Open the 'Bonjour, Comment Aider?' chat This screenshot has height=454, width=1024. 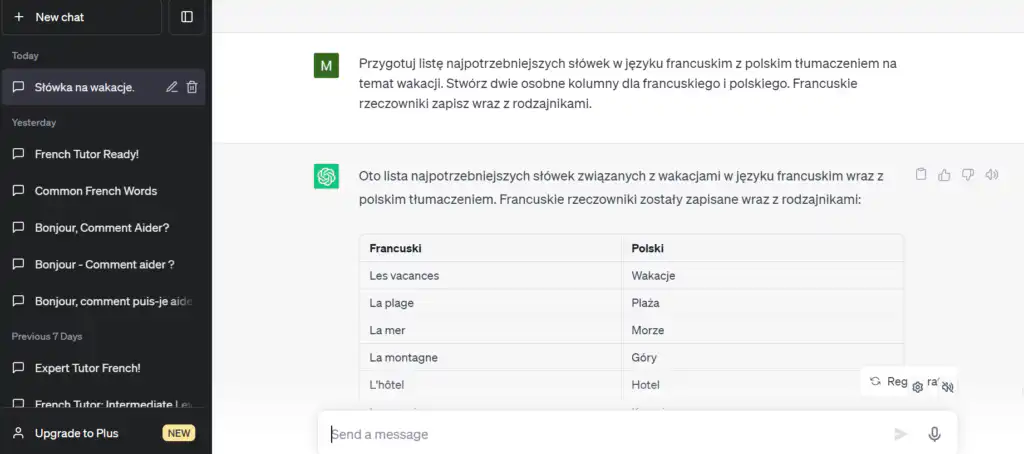click(x=104, y=227)
